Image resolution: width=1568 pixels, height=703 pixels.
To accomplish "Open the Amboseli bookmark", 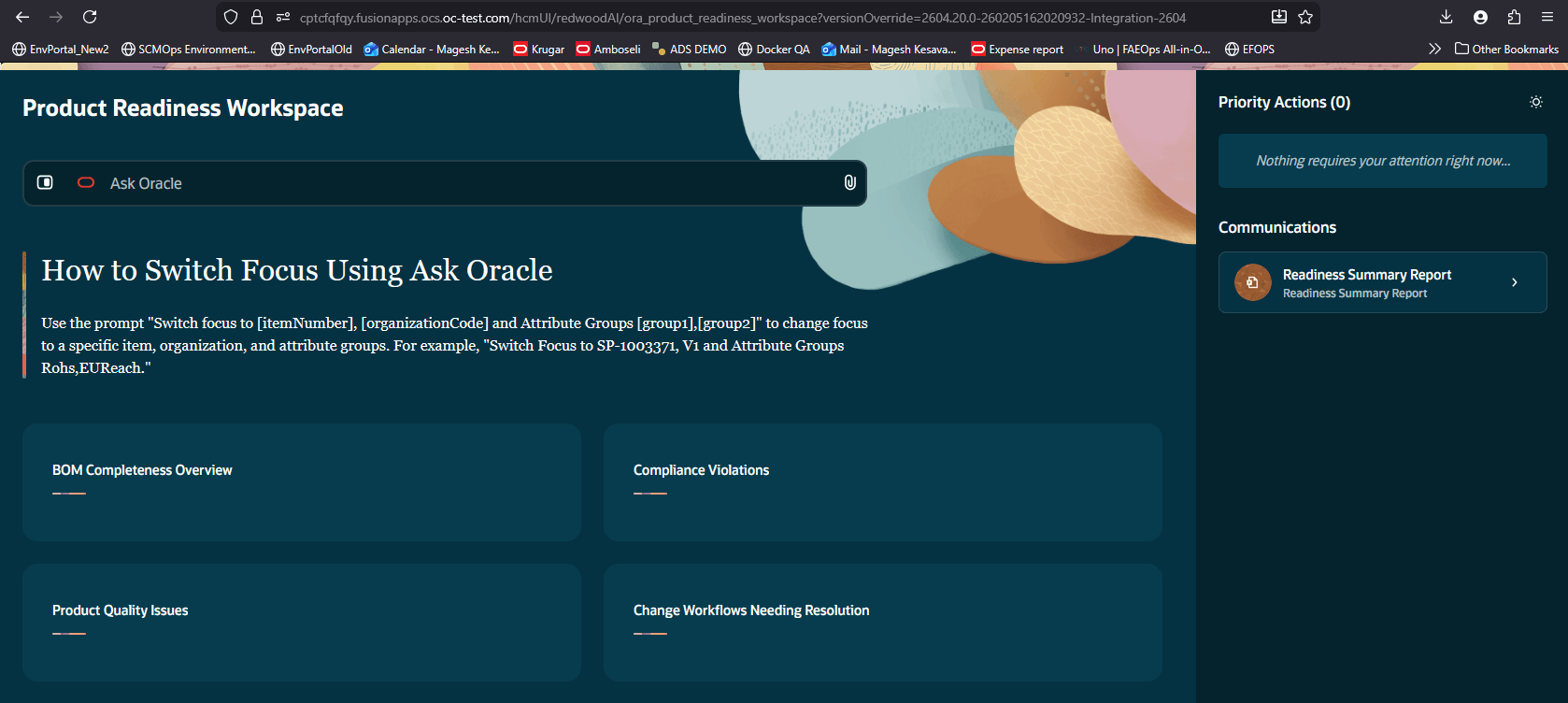I will tap(608, 50).
